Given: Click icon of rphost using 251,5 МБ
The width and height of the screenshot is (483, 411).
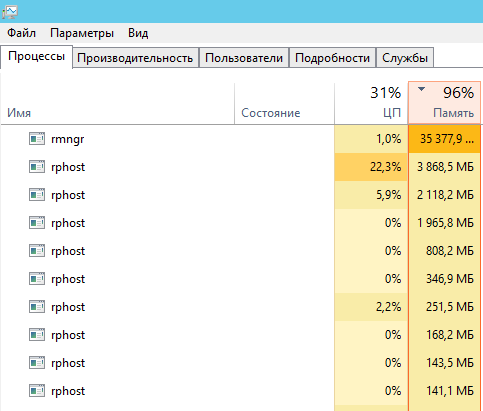Looking at the screenshot, I should pyautogui.click(x=37, y=307).
